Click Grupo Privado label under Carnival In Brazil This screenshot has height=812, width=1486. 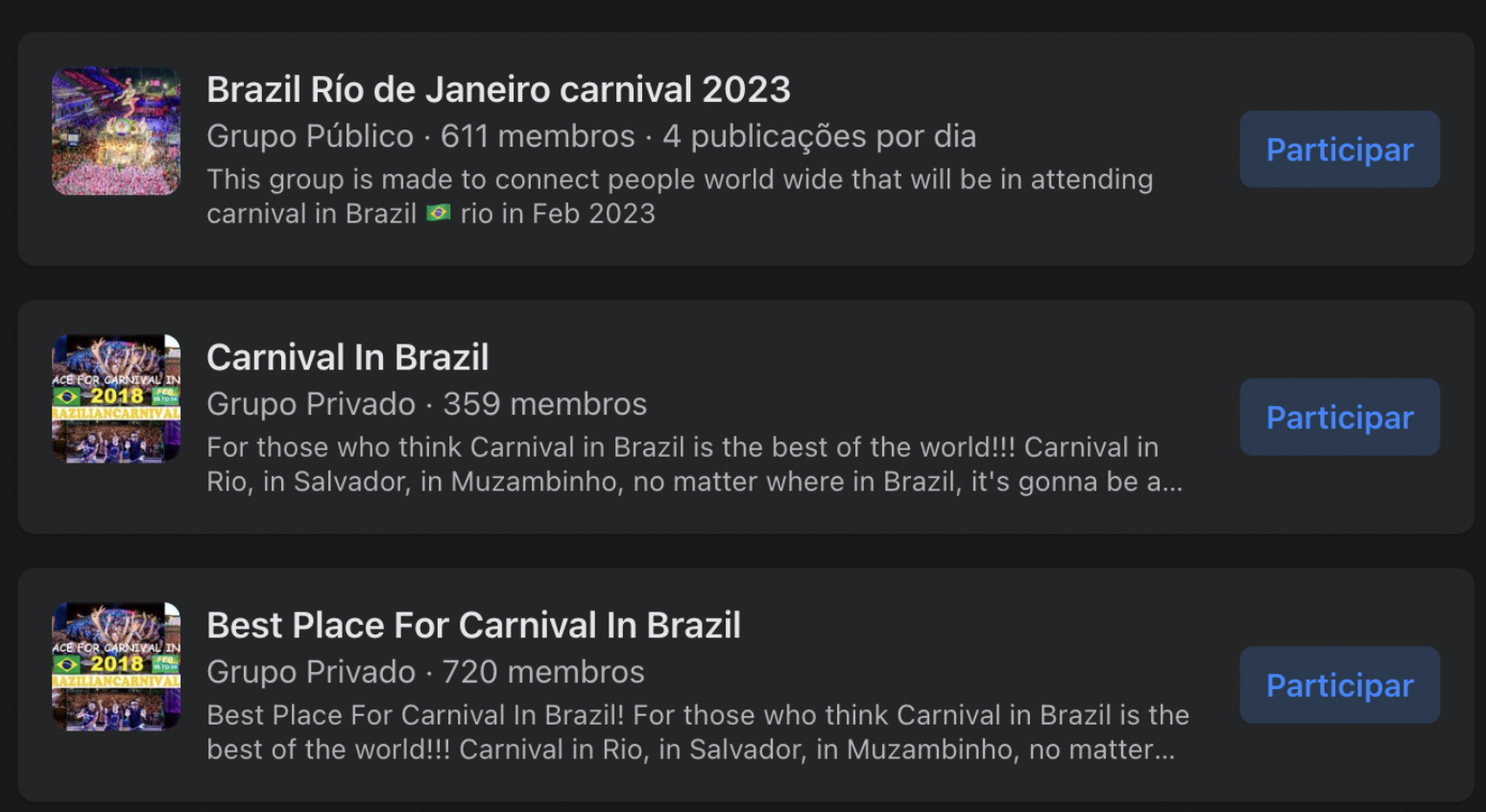[311, 404]
